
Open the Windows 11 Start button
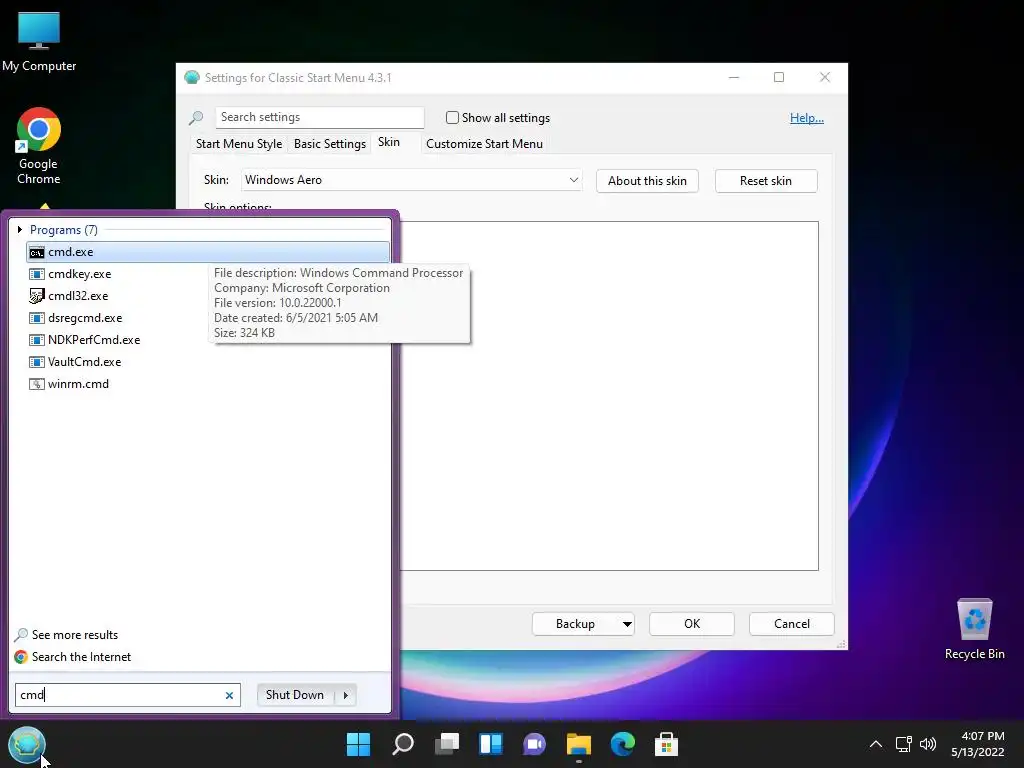pyautogui.click(x=358, y=744)
